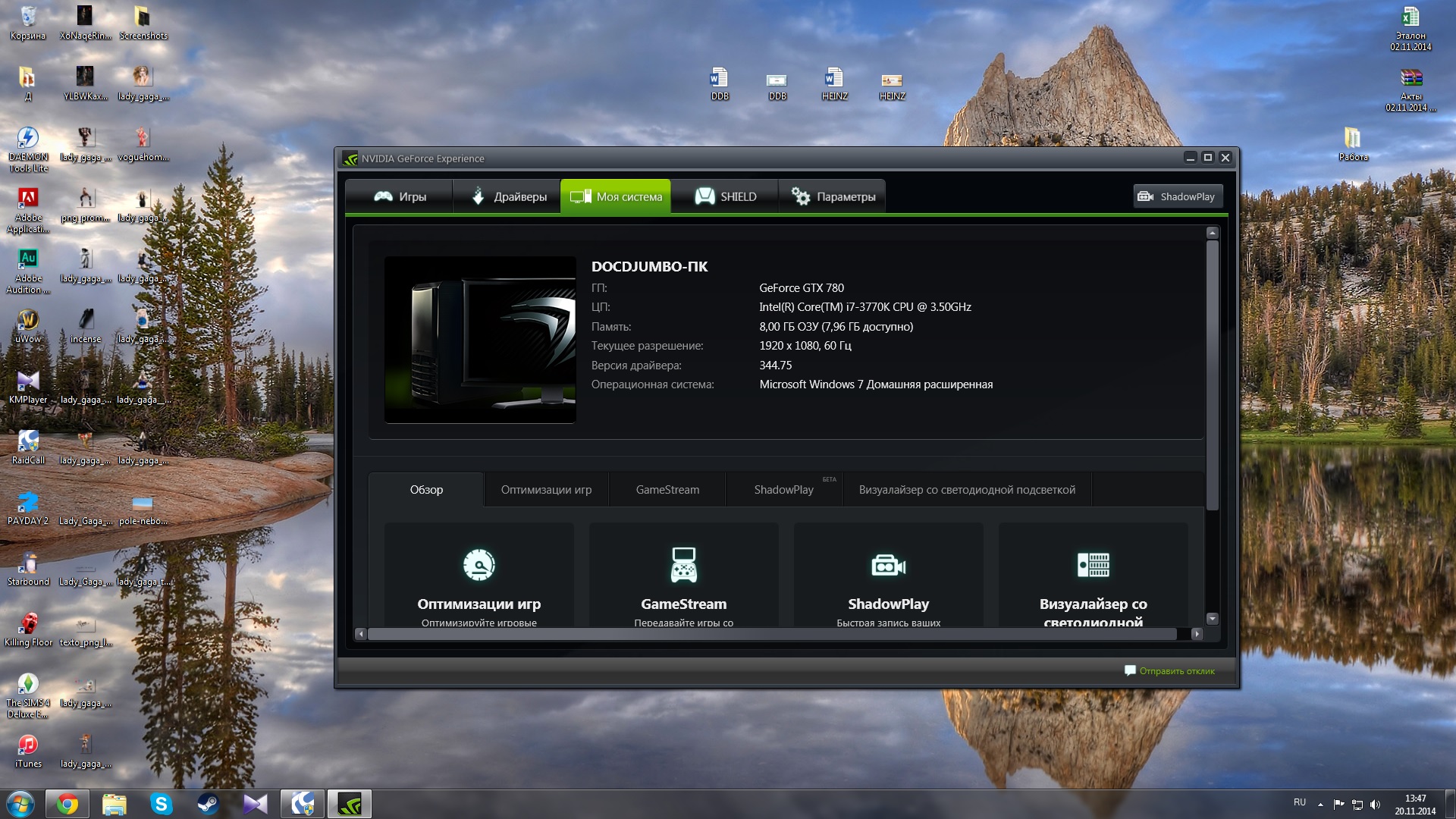Select the Моя система tab
This screenshot has width=1456, height=819.
616,196
